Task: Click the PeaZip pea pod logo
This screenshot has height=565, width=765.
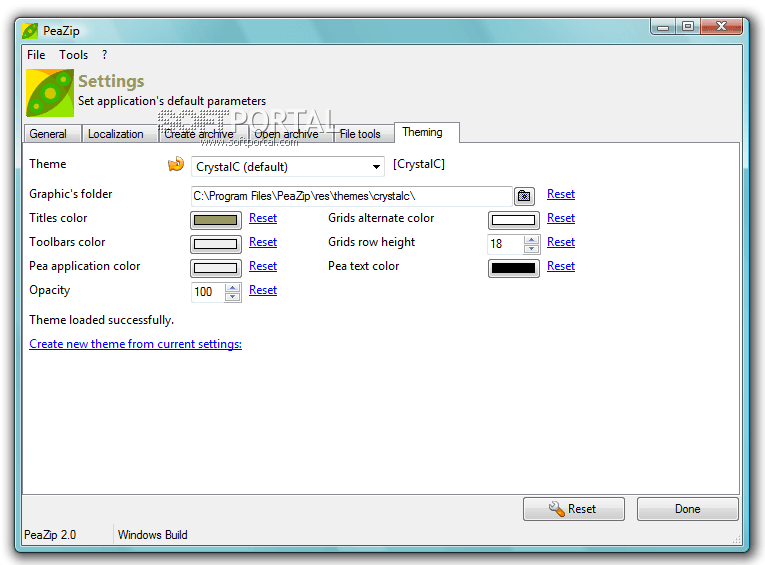Action: pyautogui.click(x=50, y=93)
